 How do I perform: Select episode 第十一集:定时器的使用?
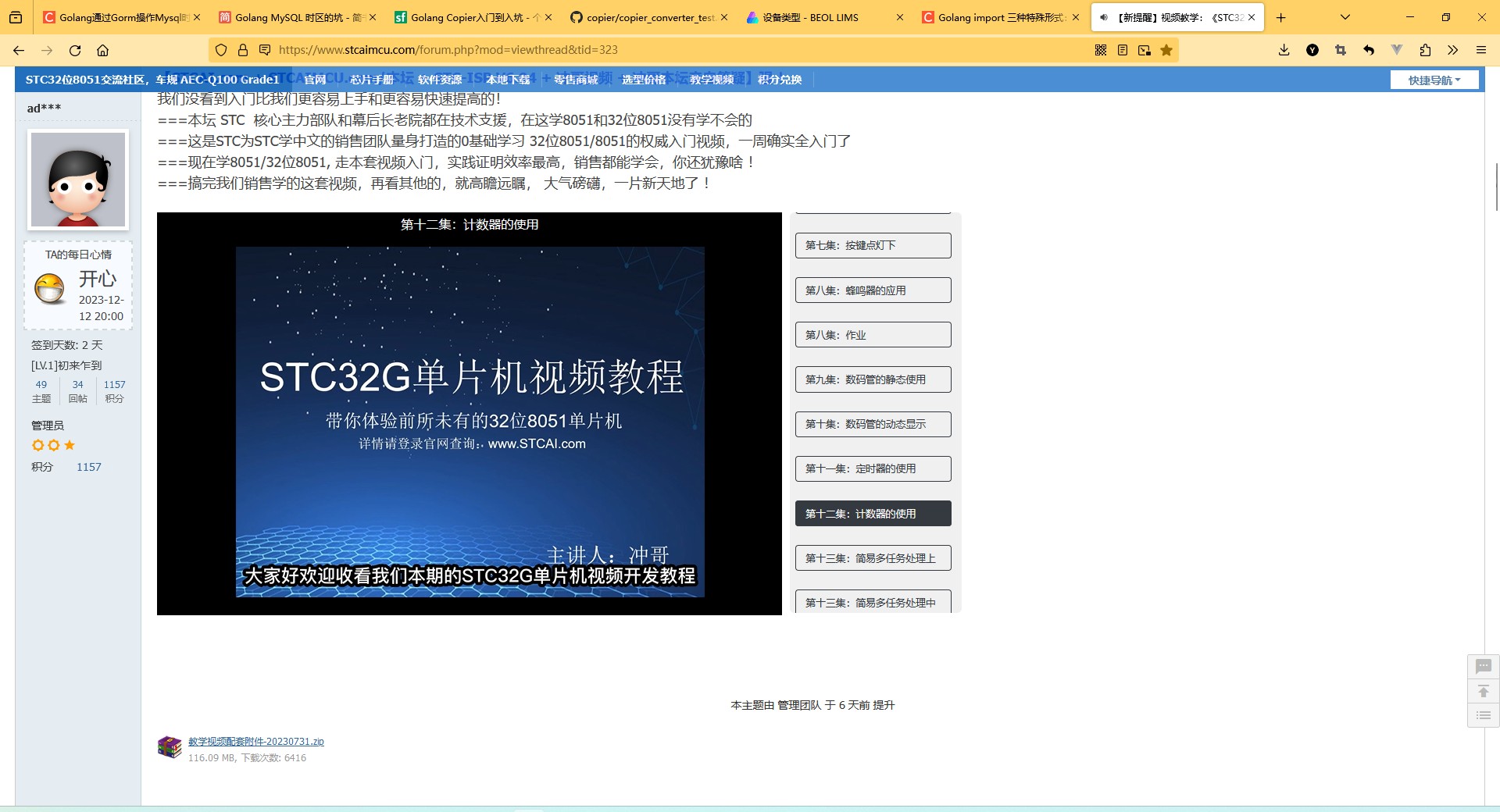[x=873, y=468]
